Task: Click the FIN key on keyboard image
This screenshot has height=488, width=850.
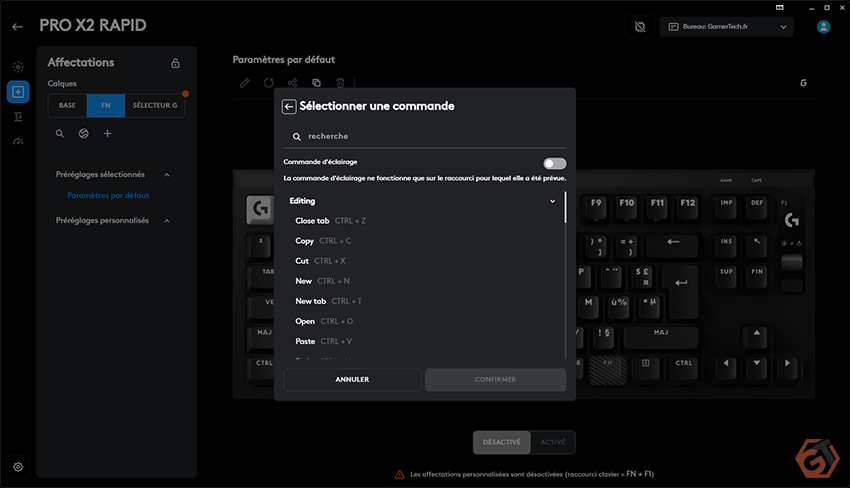Action: (757, 275)
